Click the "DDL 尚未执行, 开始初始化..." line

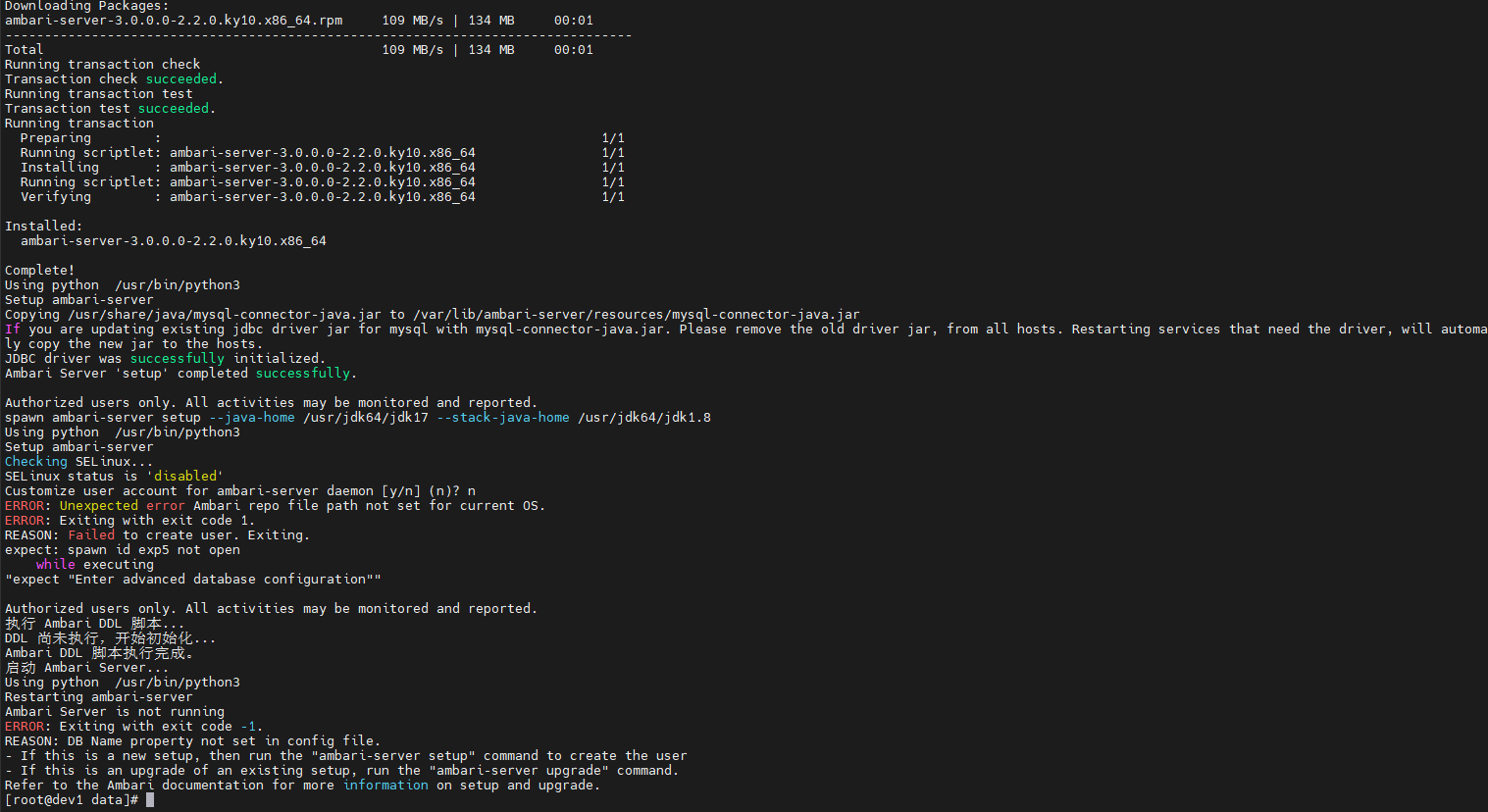[x=110, y=638]
